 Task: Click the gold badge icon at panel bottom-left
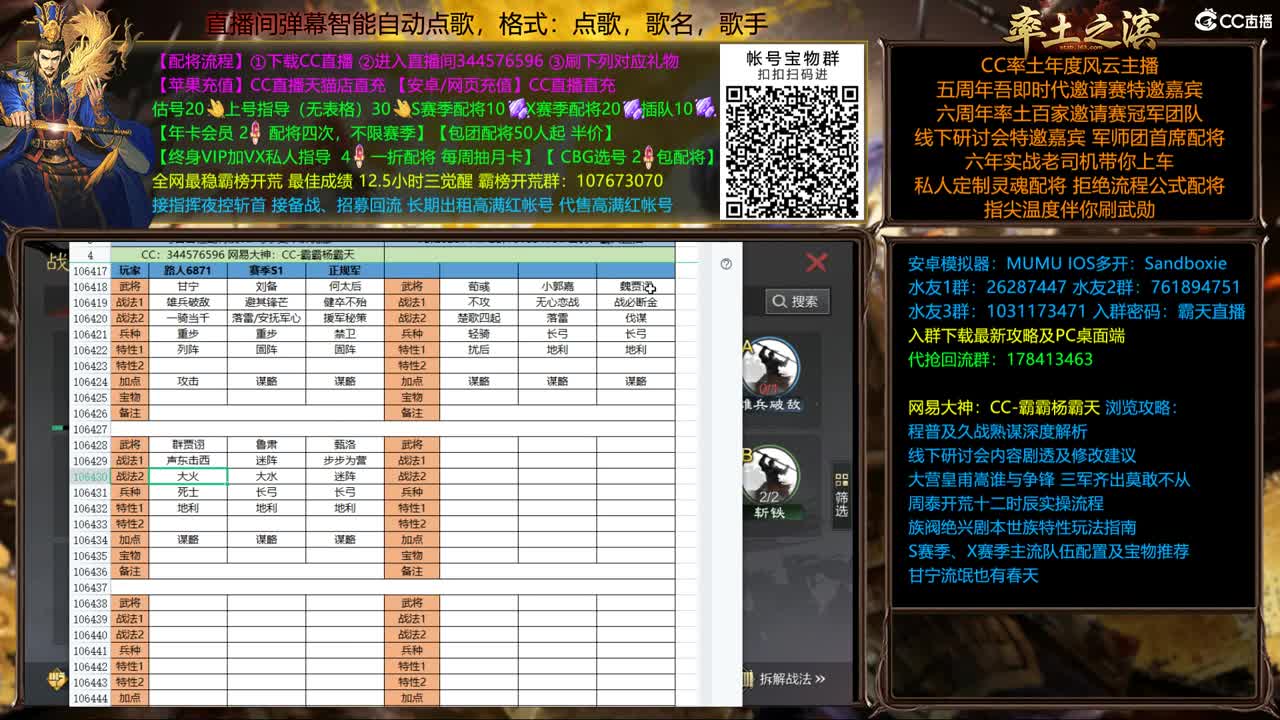(57, 678)
